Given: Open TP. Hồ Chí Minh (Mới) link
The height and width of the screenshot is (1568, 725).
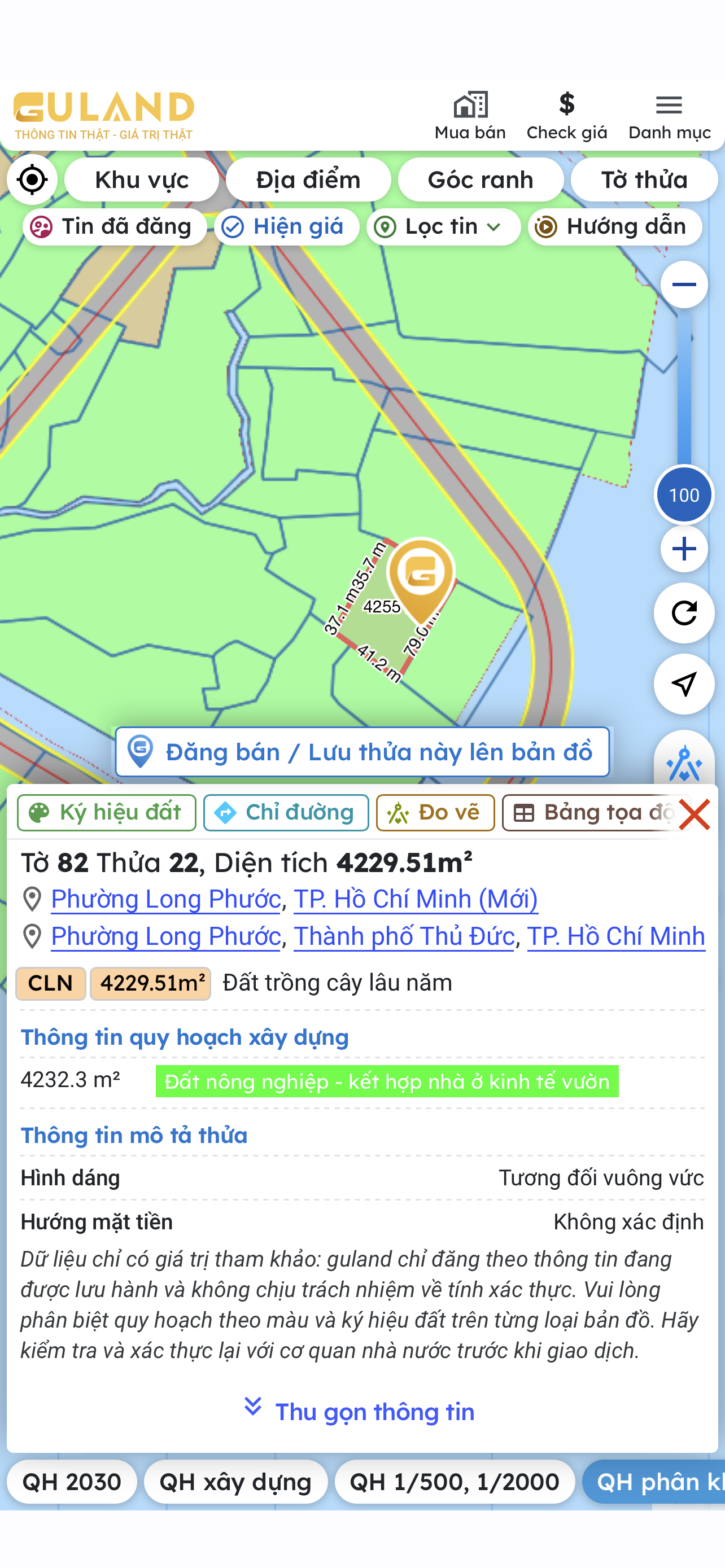Looking at the screenshot, I should pos(416,899).
